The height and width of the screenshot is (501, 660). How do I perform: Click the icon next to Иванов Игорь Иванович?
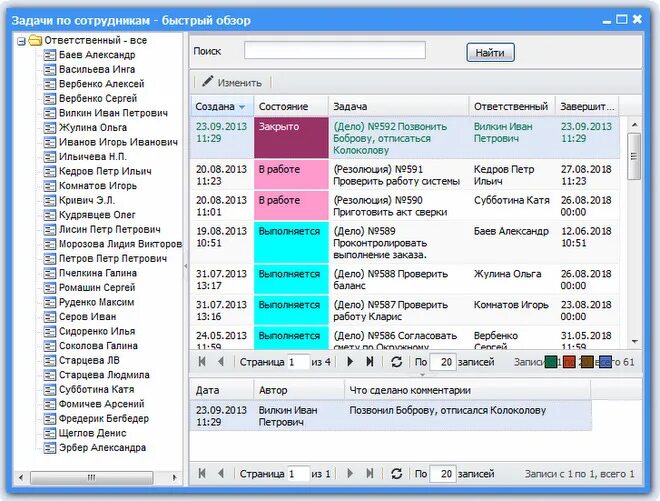50,142
